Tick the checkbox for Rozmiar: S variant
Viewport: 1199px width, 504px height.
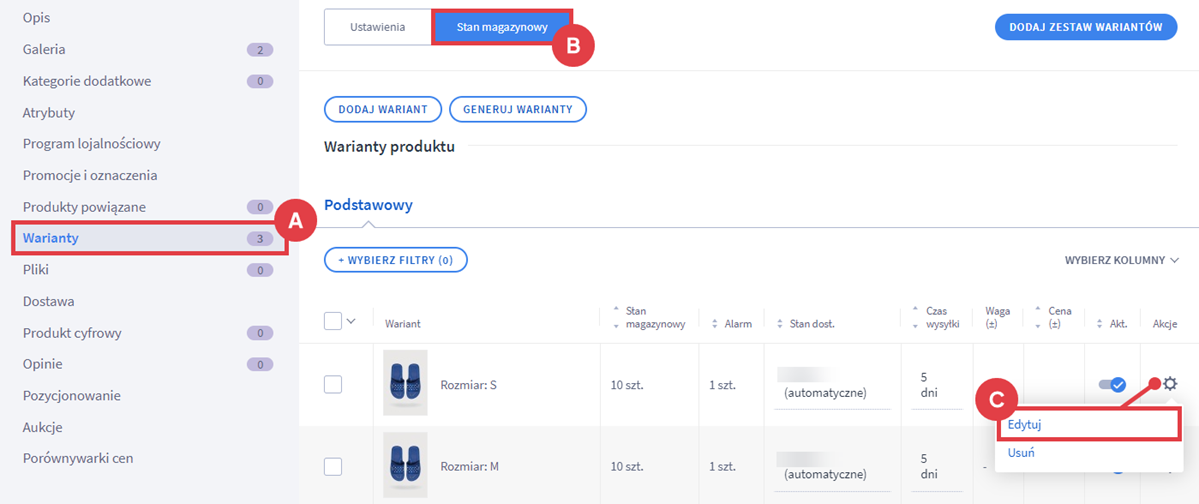click(333, 384)
